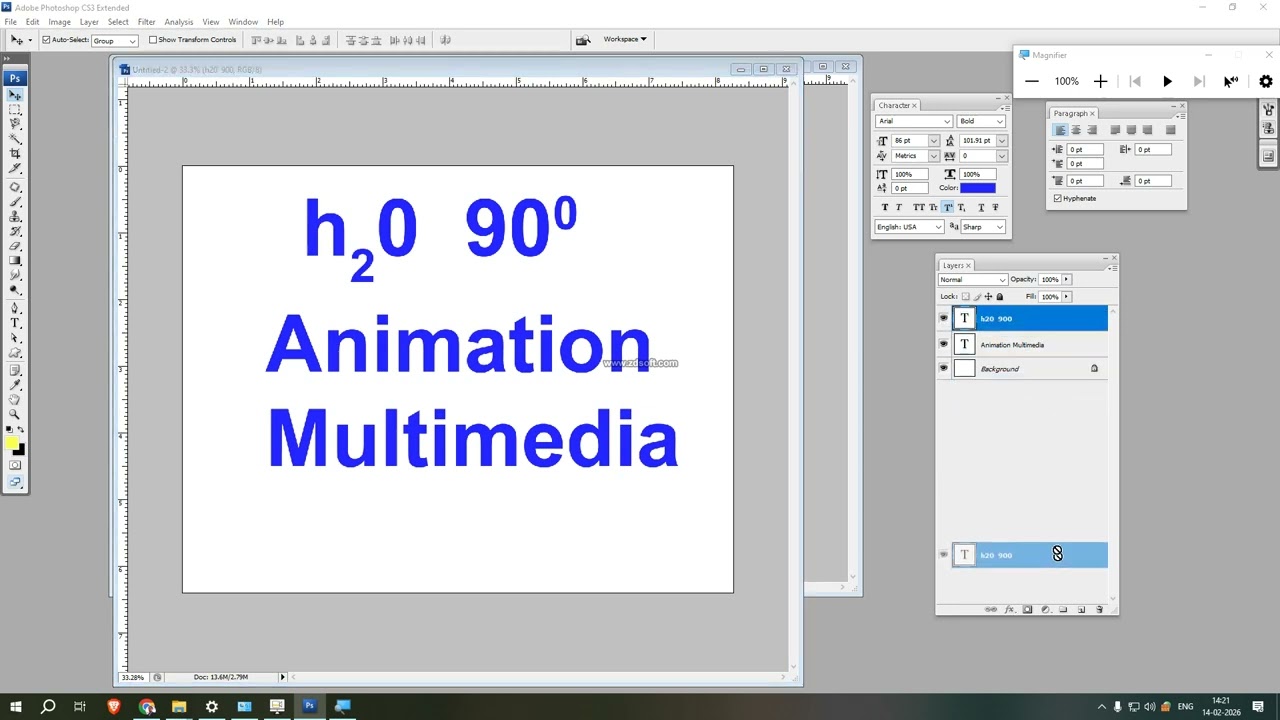Open the layer Fill slider arrow
The width and height of the screenshot is (1280, 720).
pyautogui.click(x=1066, y=297)
